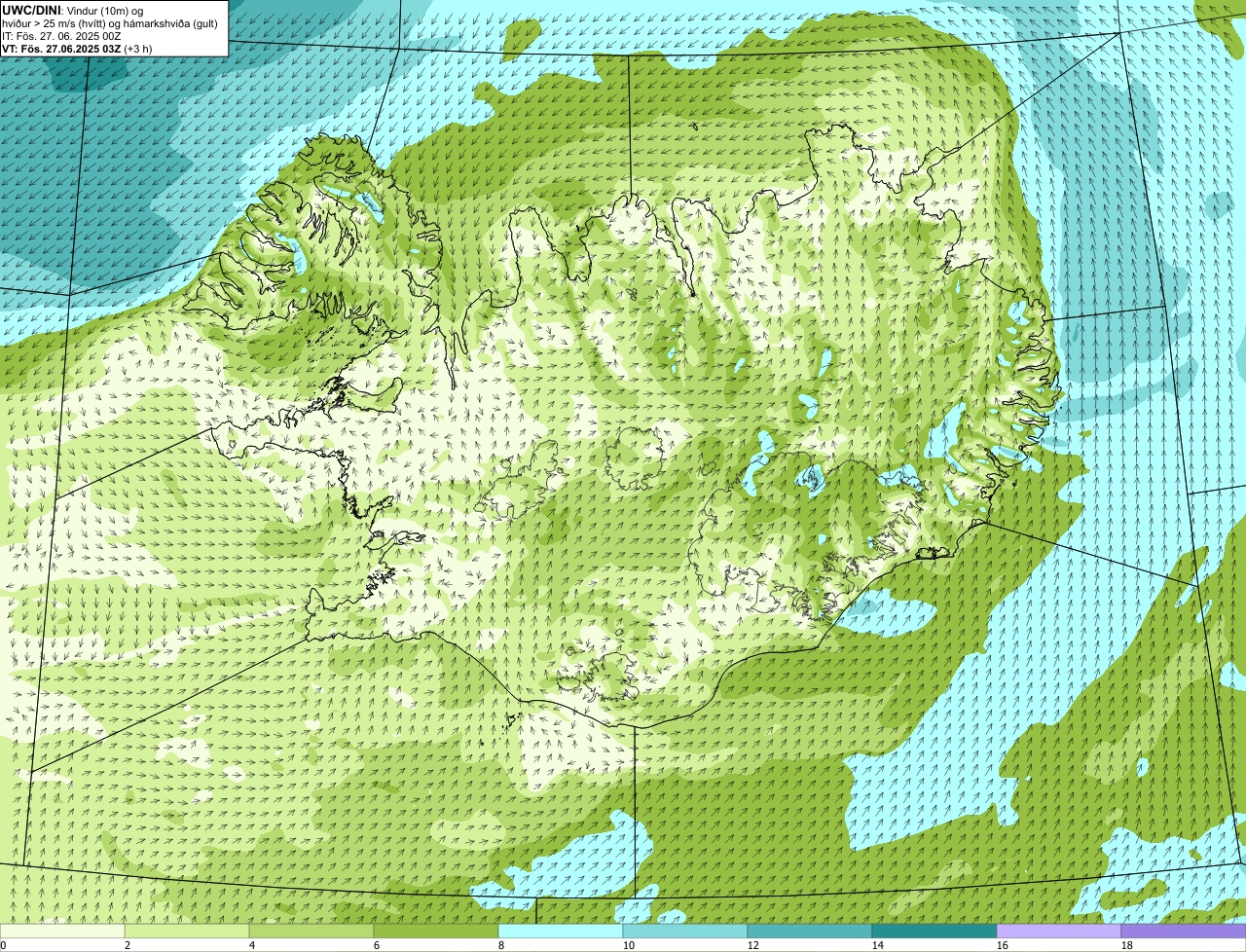Image resolution: width=1246 pixels, height=952 pixels.
Task: Click the pale yellow 0–2 legend swatch
Action: tap(62, 932)
